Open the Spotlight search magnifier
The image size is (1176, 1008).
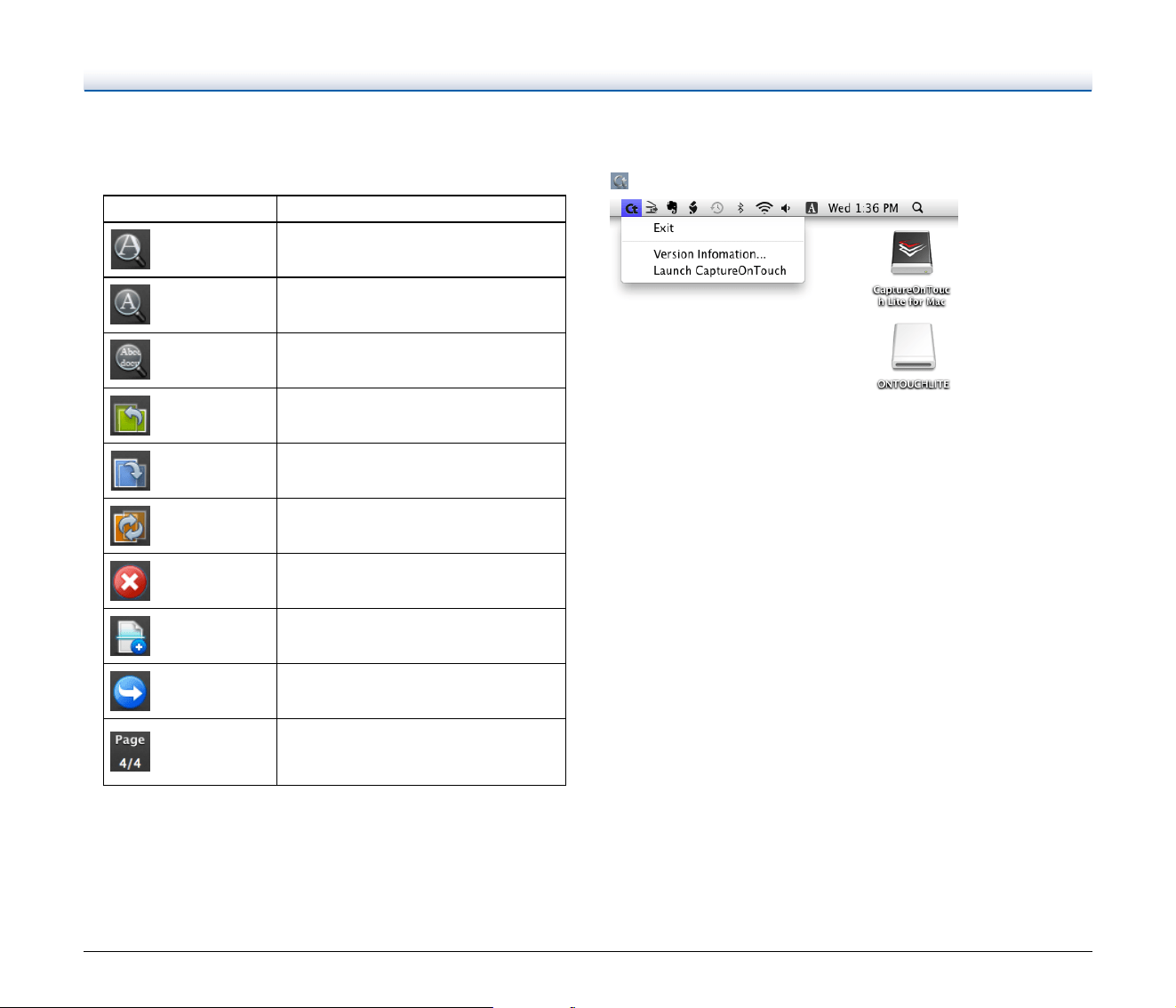tap(917, 208)
